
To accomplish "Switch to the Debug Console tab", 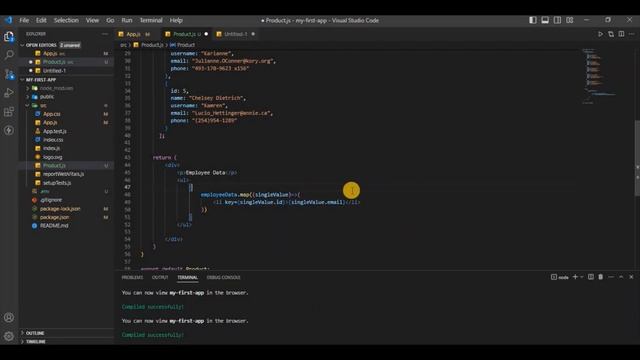I will [223, 277].
